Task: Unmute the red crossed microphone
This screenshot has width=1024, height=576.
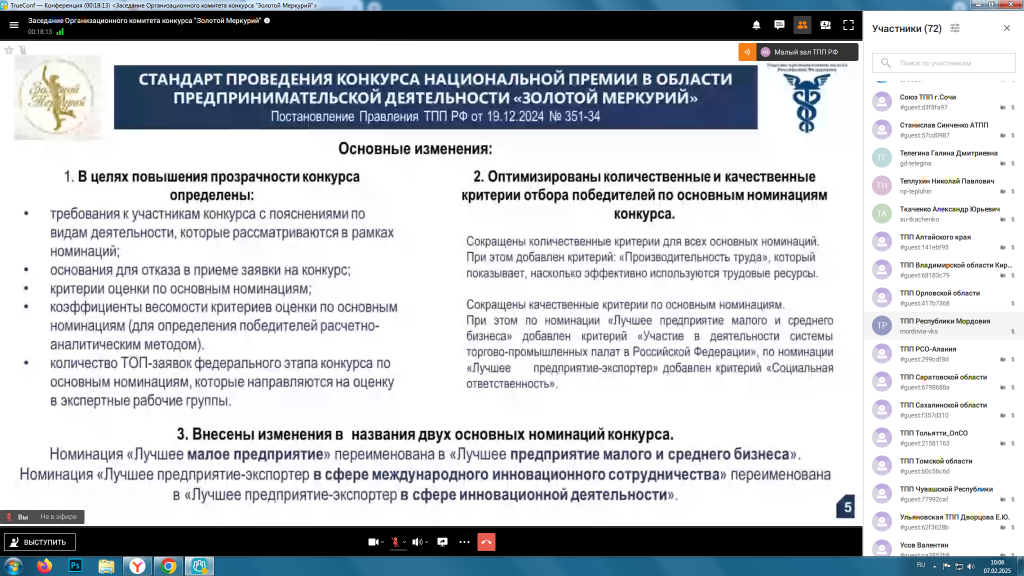Action: pyautogui.click(x=395, y=541)
